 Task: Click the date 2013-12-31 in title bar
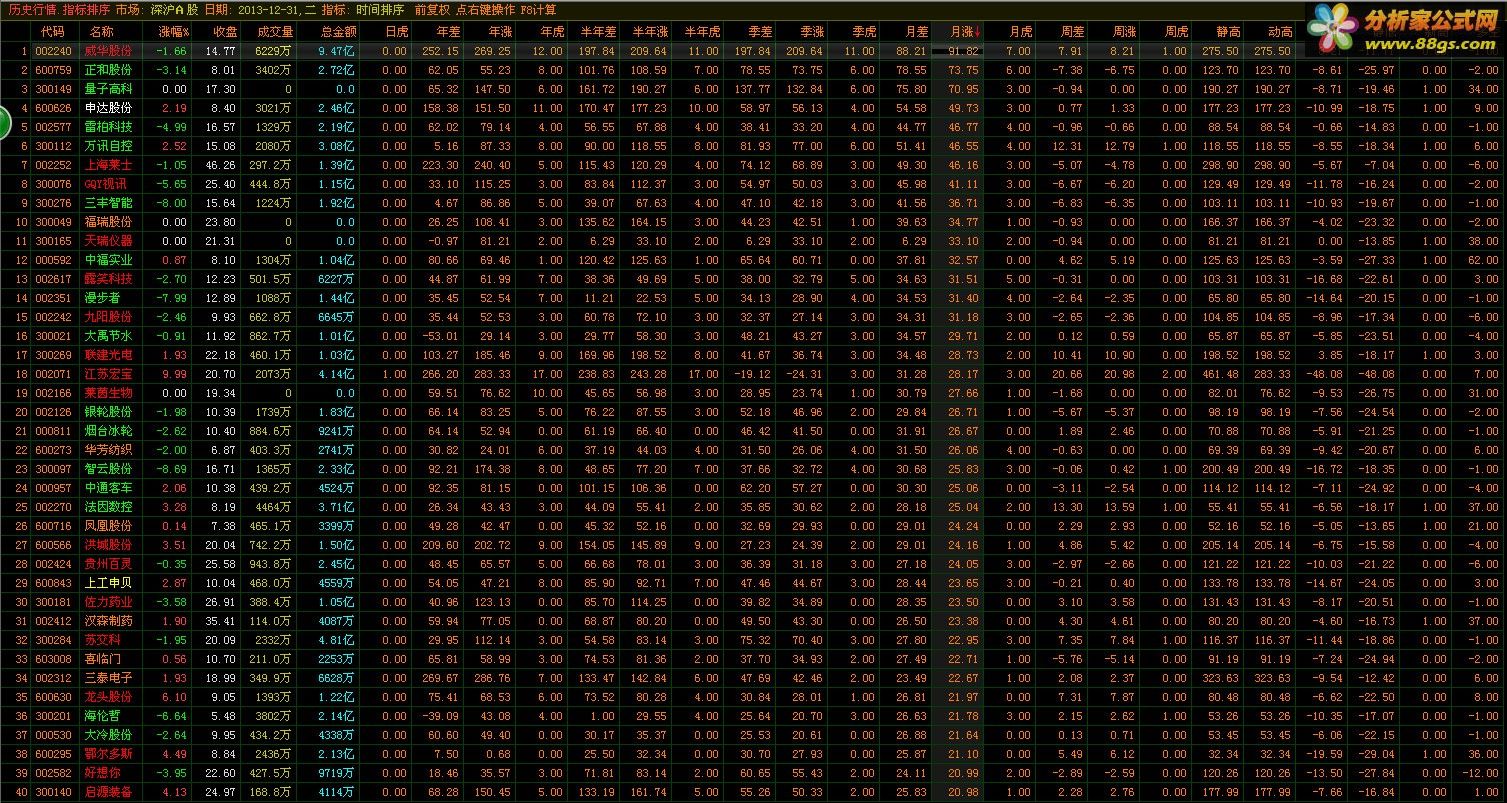pos(268,9)
